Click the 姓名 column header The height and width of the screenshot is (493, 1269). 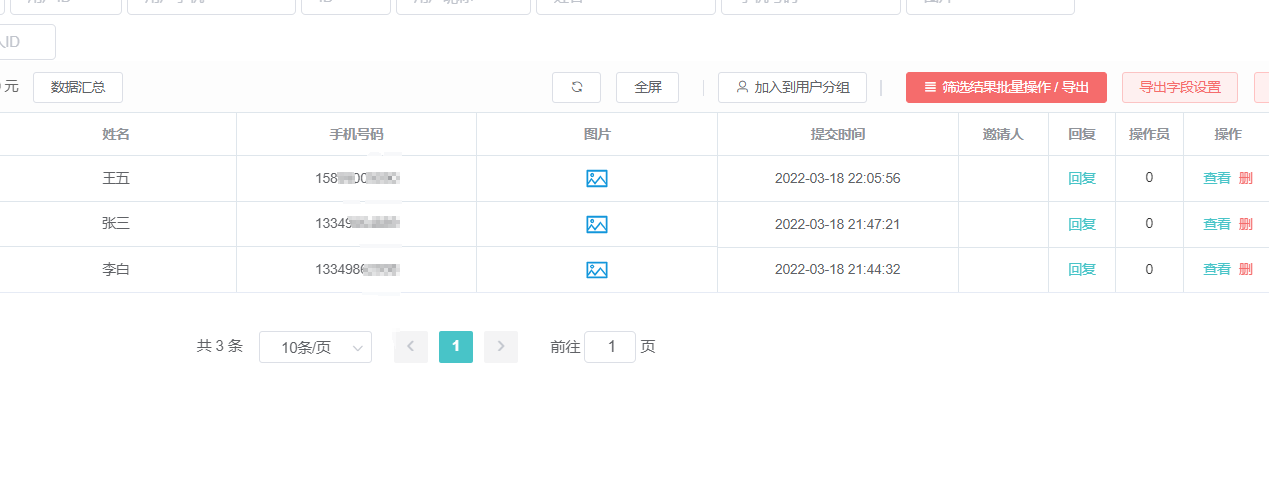point(116,134)
